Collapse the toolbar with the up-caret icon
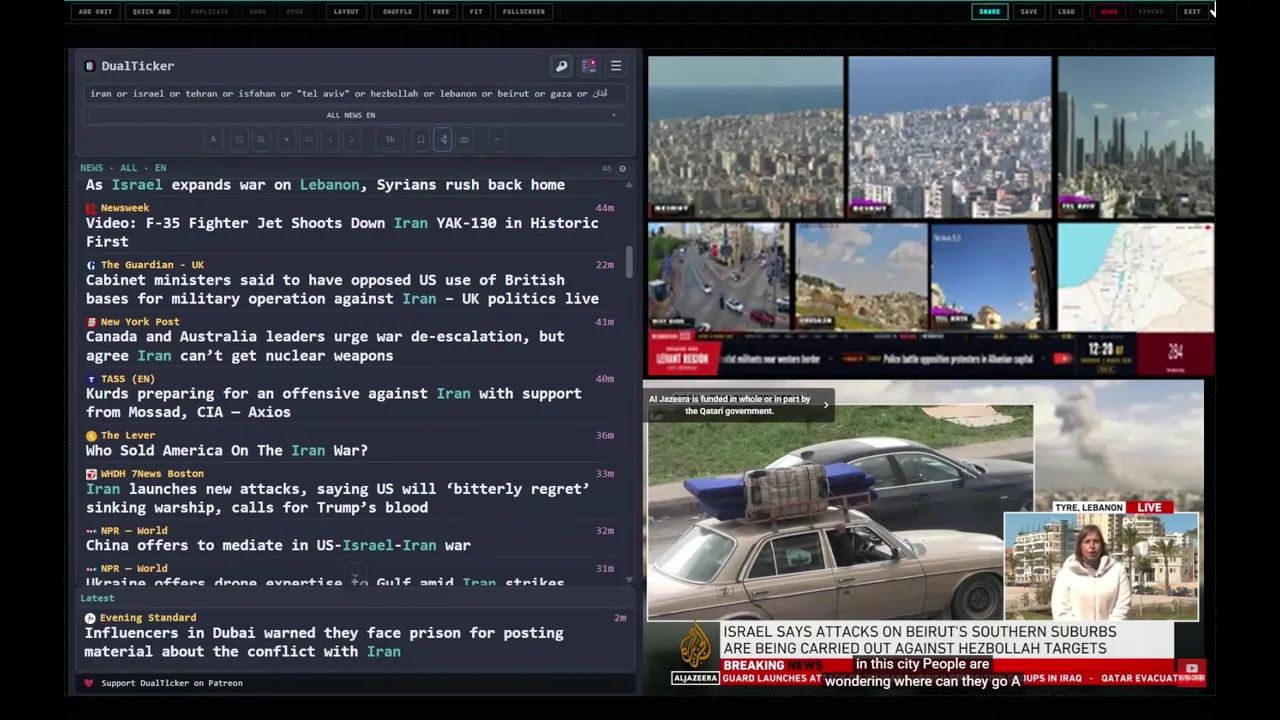 (x=496, y=140)
